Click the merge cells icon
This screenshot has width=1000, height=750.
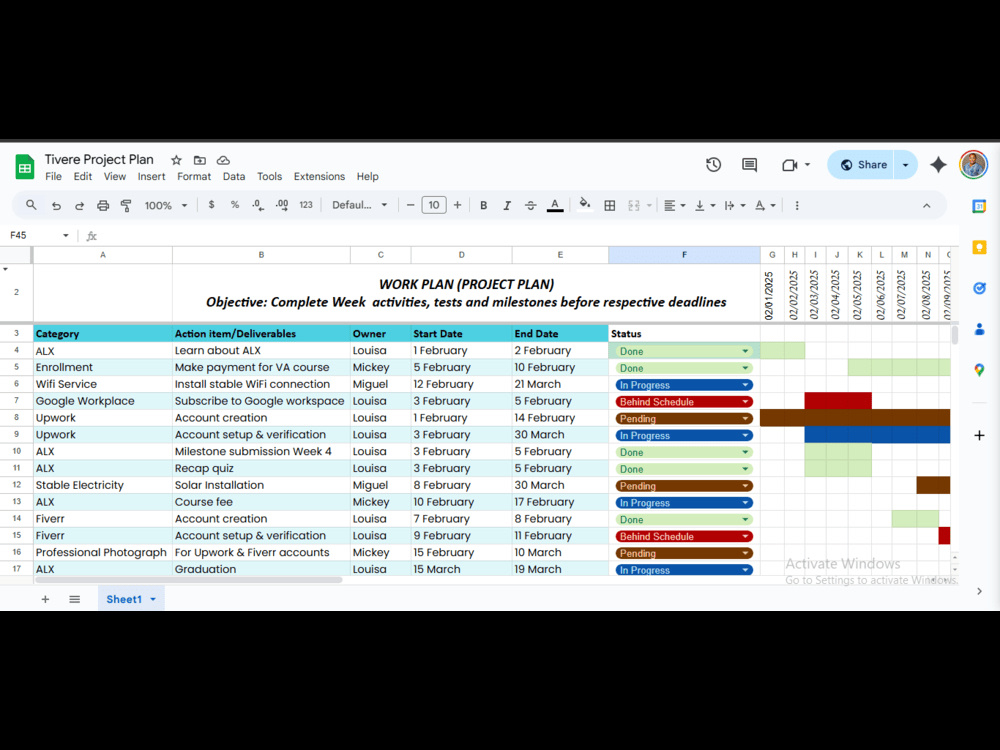tap(634, 205)
